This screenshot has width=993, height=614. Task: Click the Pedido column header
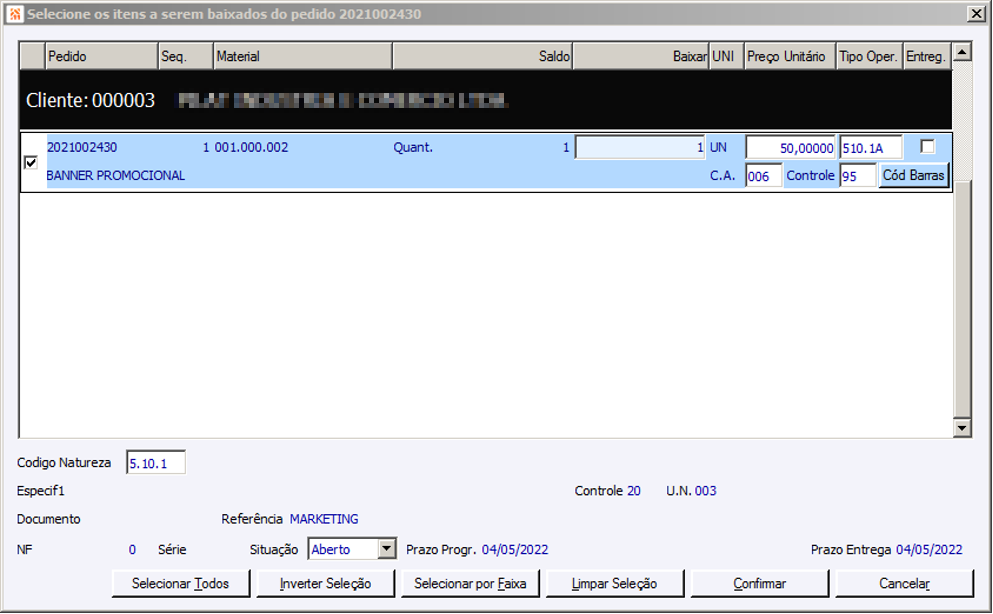pos(101,56)
